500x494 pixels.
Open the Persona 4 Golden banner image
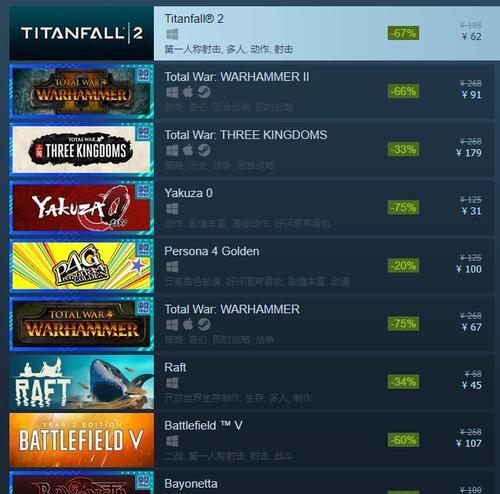[x=82, y=266]
